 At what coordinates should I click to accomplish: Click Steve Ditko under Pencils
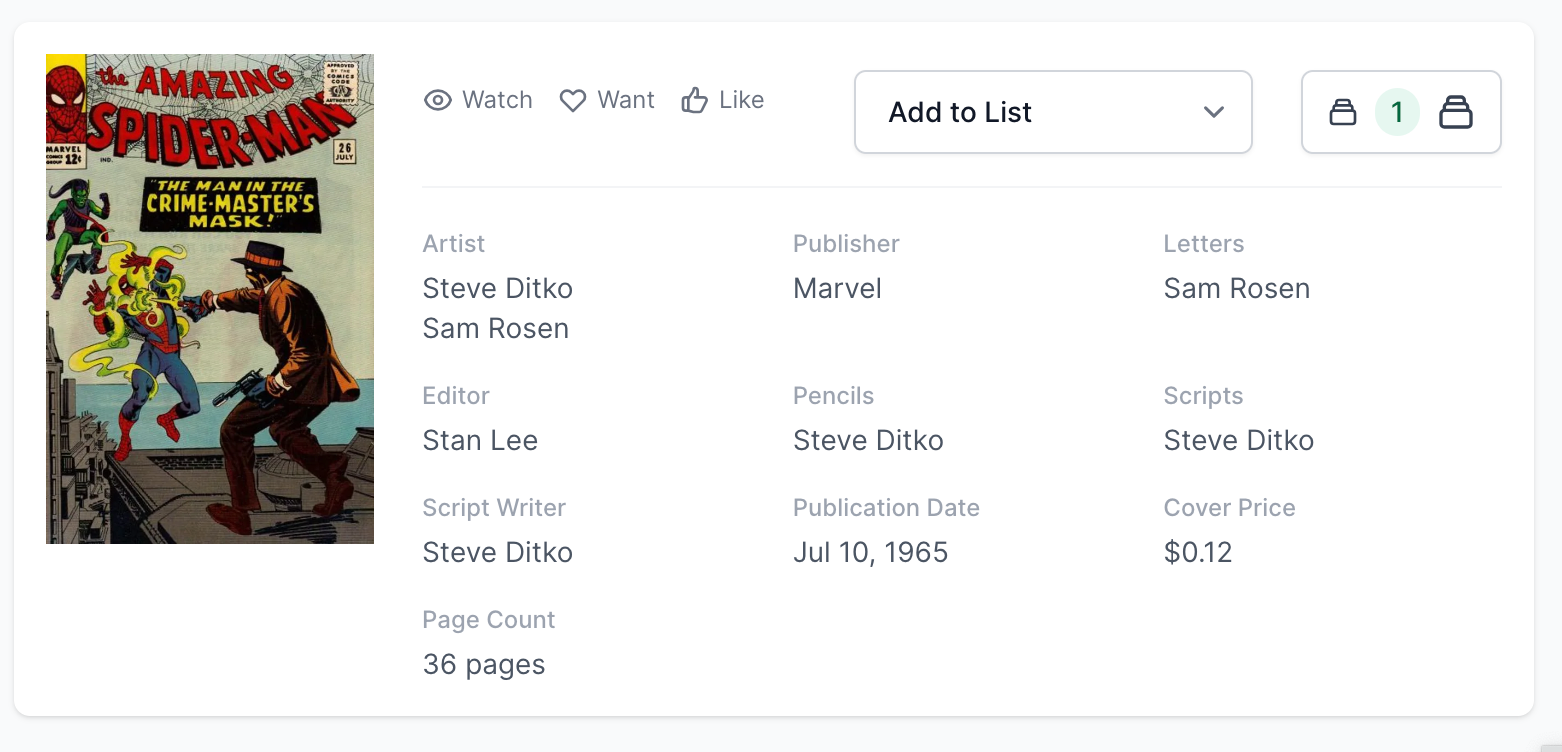pyautogui.click(x=868, y=440)
